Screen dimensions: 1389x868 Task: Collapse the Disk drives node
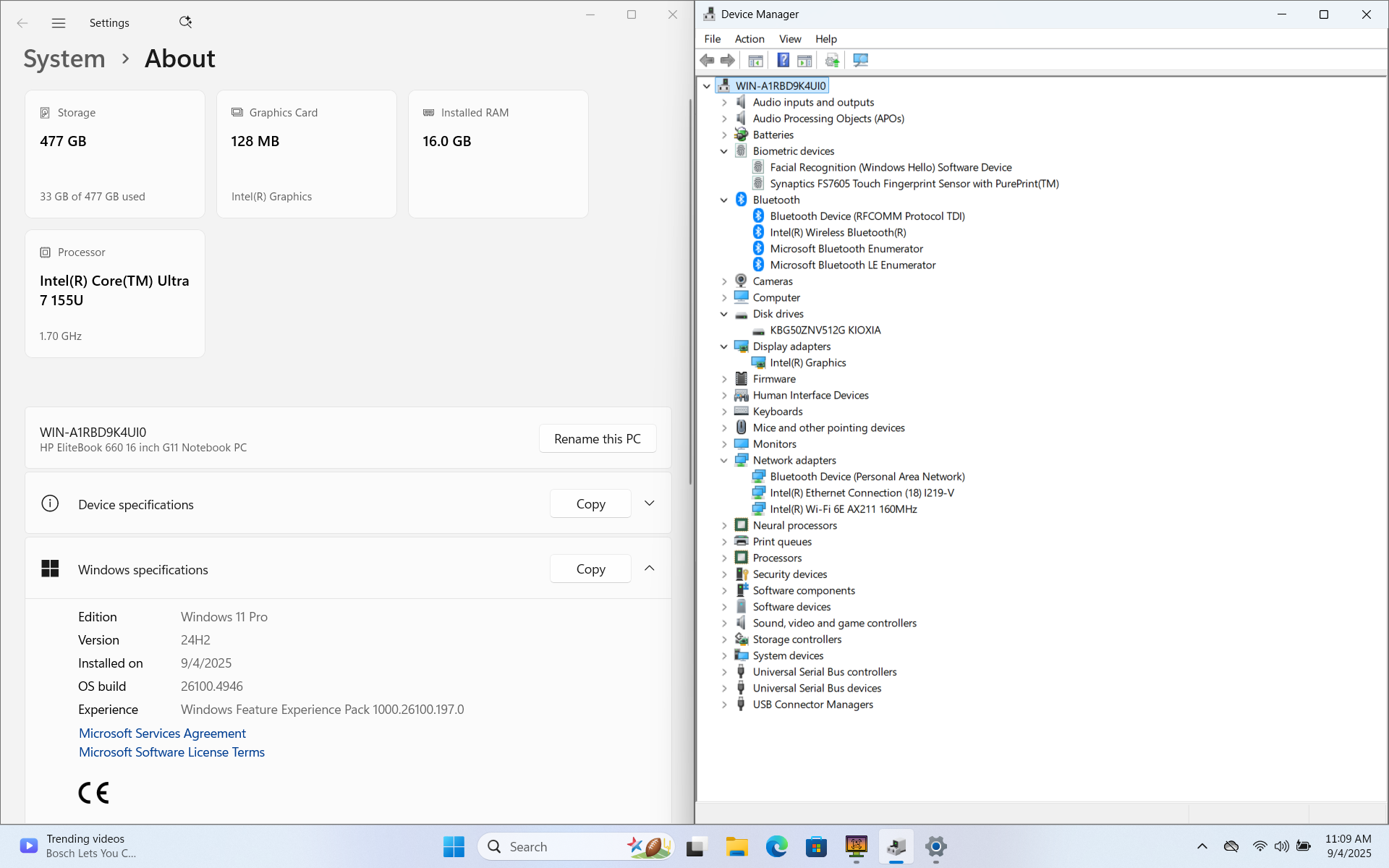pyautogui.click(x=724, y=314)
